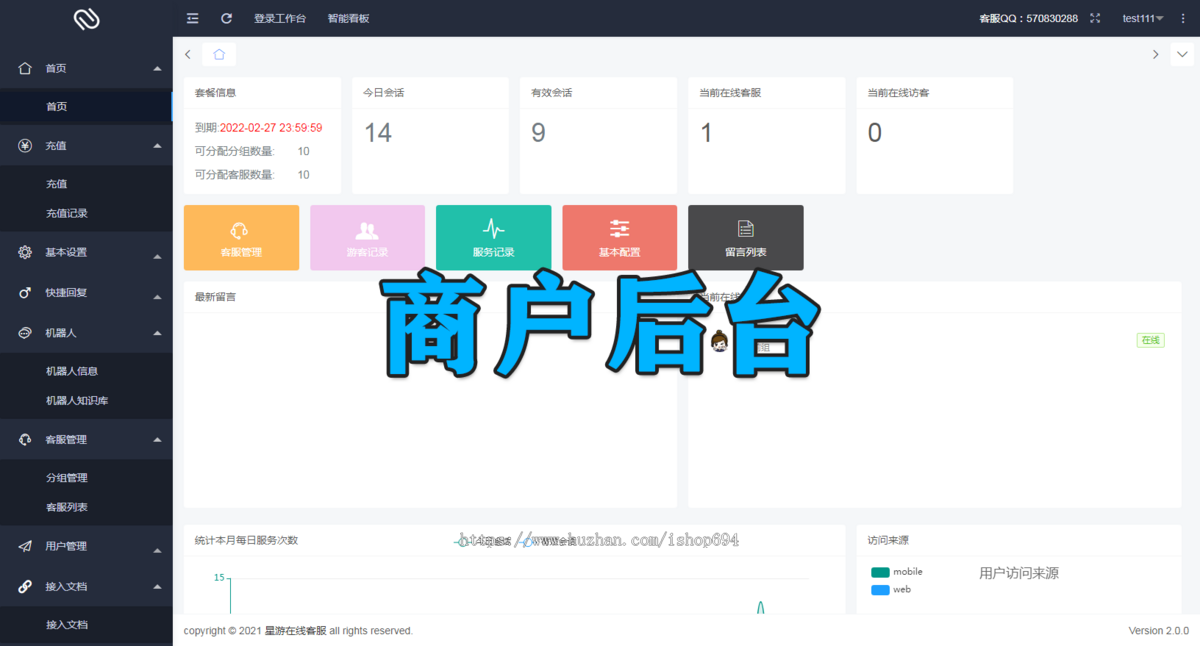Click the 在线 status badge on the right panel
The width and height of the screenshot is (1200, 646).
pos(1150,340)
